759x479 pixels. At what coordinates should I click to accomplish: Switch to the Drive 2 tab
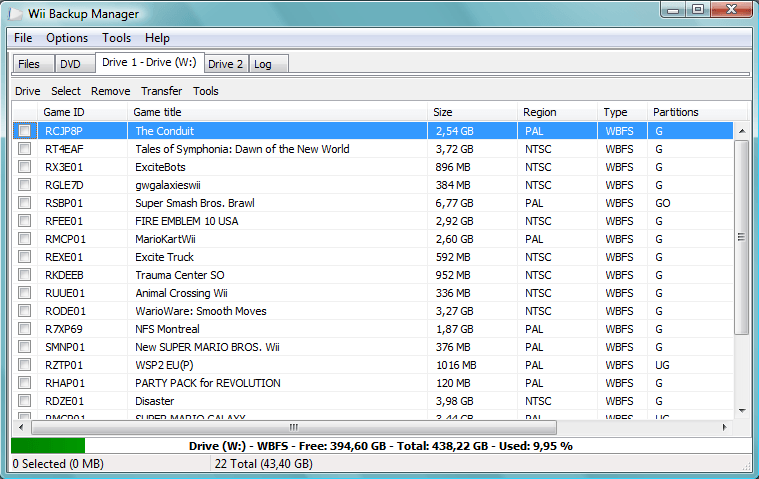coord(226,64)
